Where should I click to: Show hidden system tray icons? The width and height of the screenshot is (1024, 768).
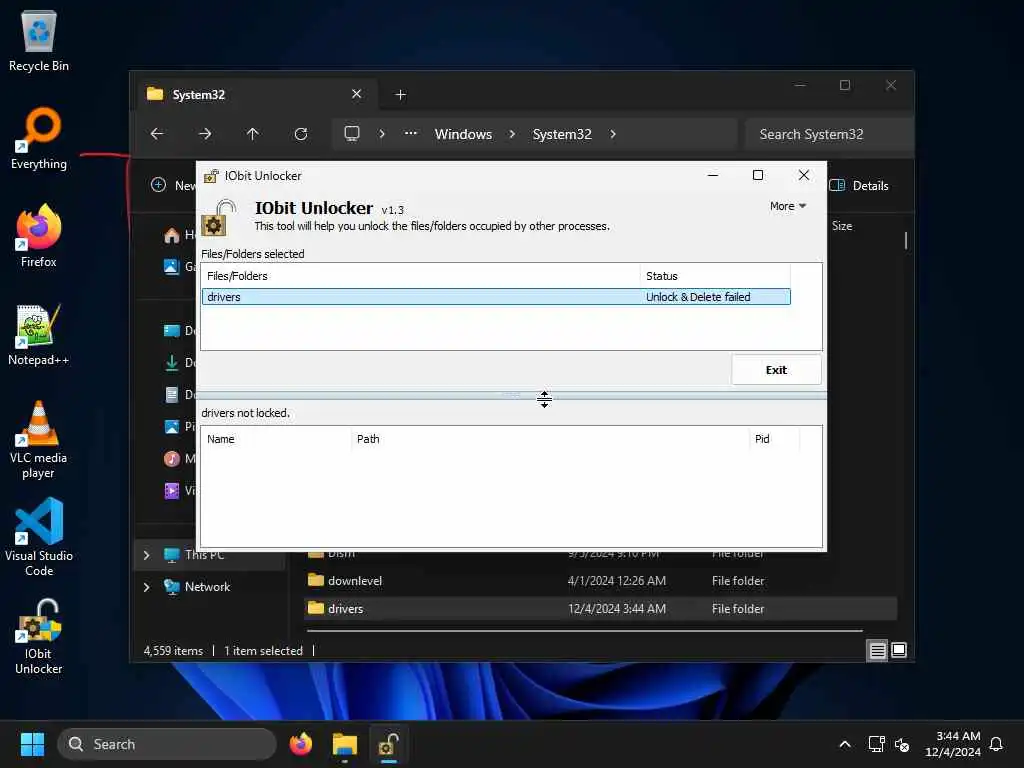point(844,744)
